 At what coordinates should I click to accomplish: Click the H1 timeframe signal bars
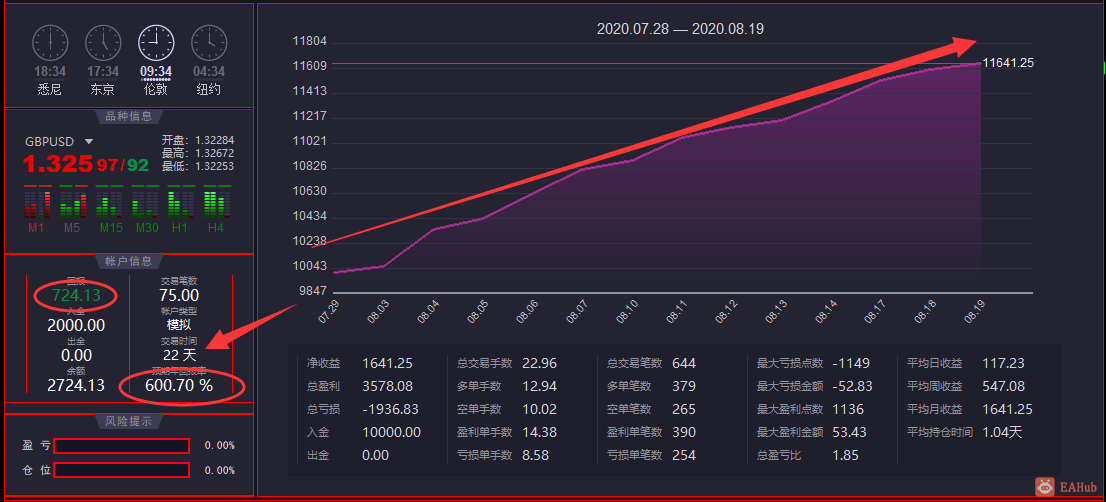[181, 202]
